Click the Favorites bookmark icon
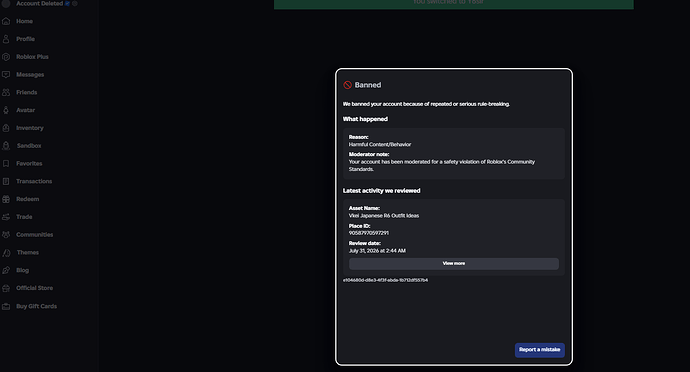Viewport: 690px width, 372px height. pyautogui.click(x=6, y=163)
